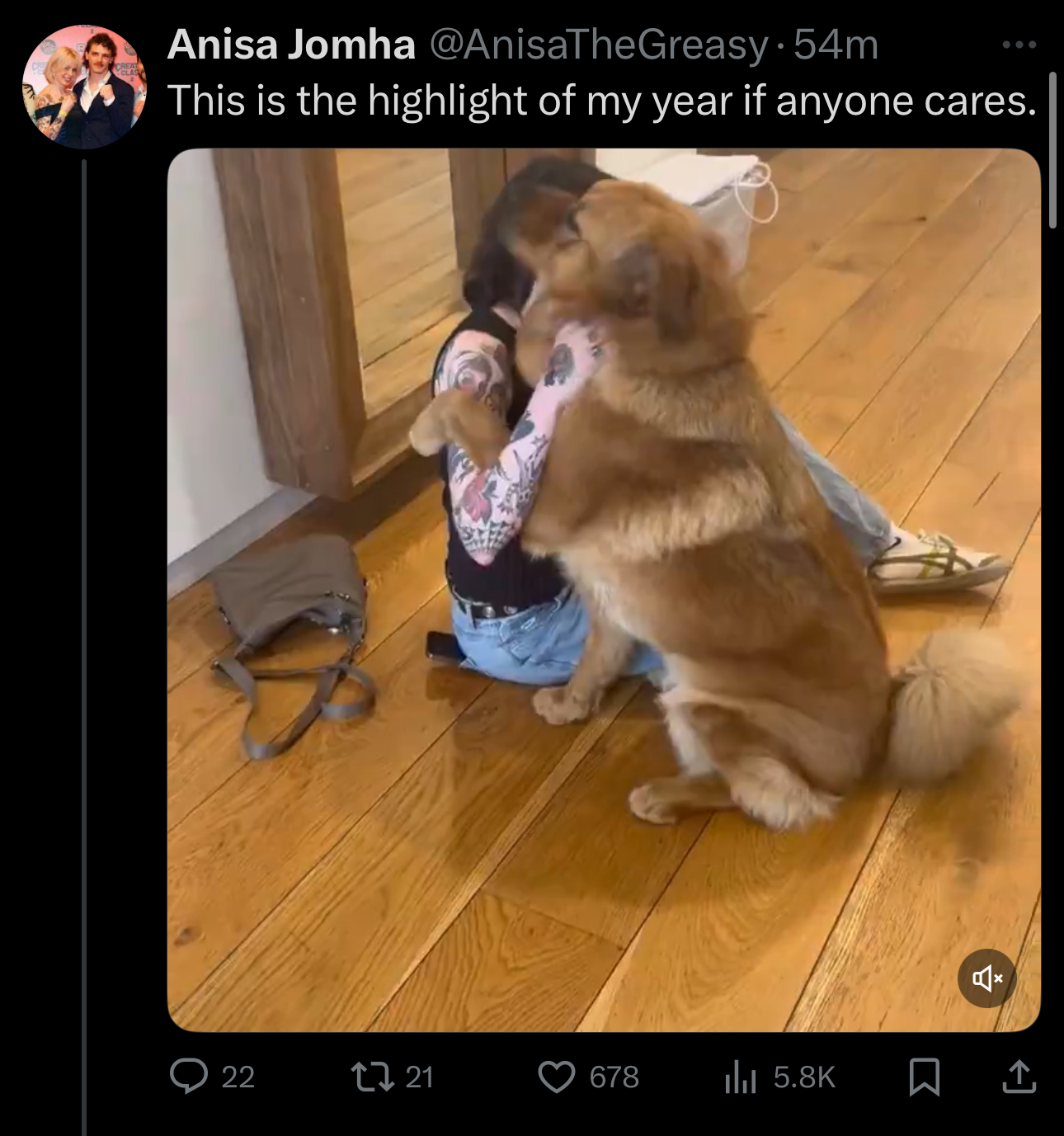The image size is (1064, 1136).
Task: Click the 21 reposts count
Action: pos(419,1077)
